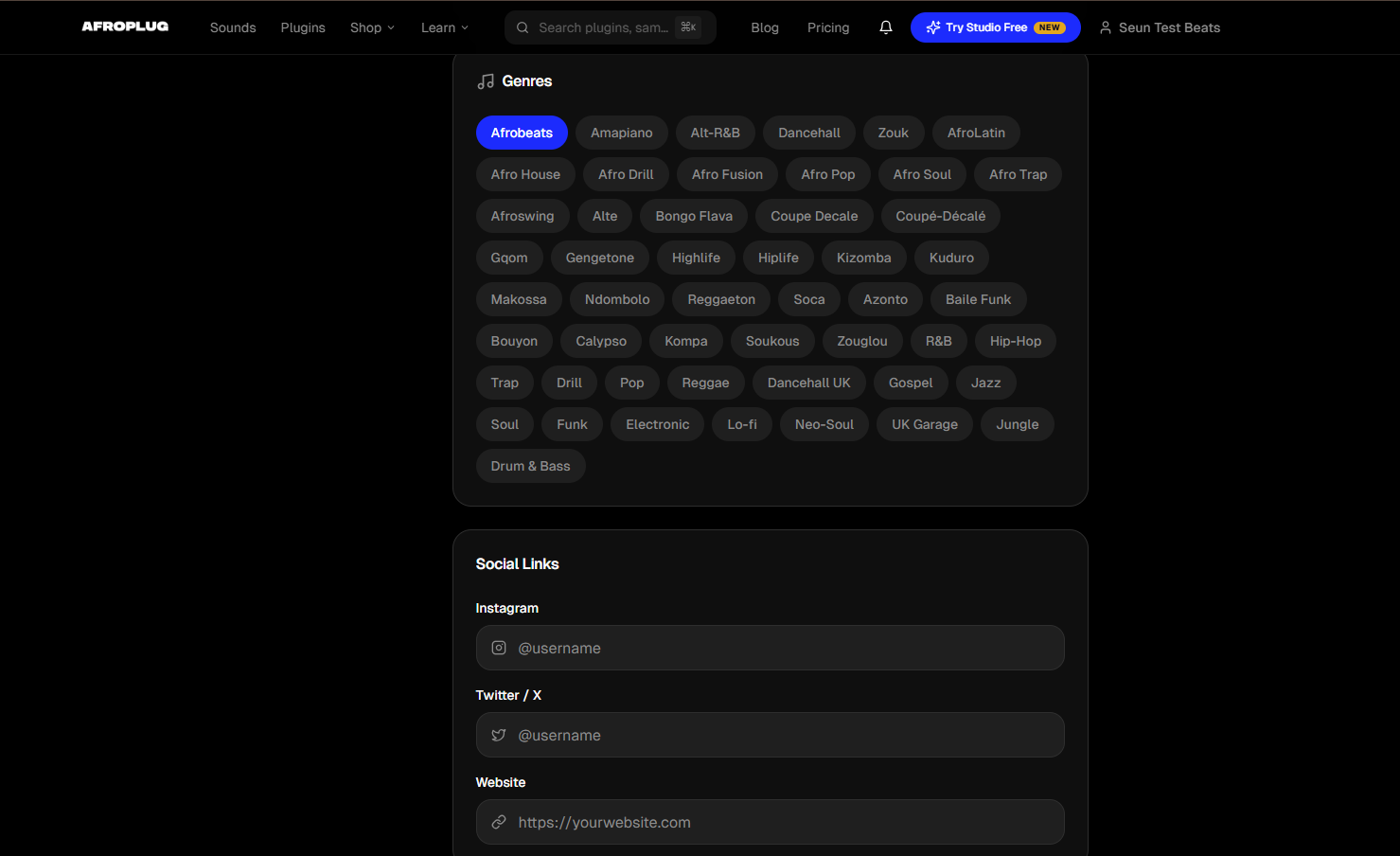This screenshot has height=856, width=1400.
Task: Click the Twitter bird icon in the field
Action: point(499,735)
